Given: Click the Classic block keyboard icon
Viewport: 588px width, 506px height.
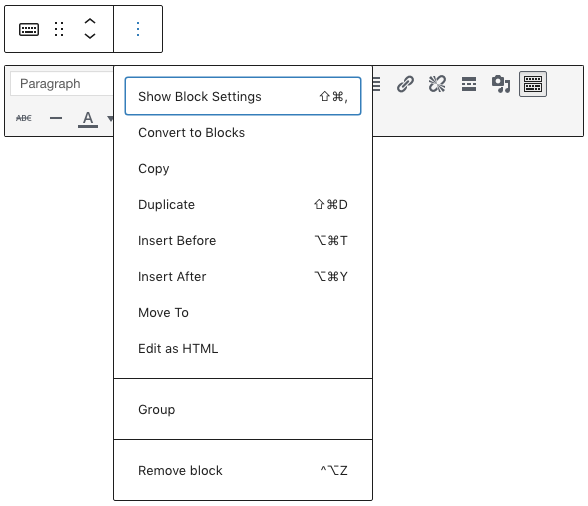Looking at the screenshot, I should pyautogui.click(x=29, y=29).
